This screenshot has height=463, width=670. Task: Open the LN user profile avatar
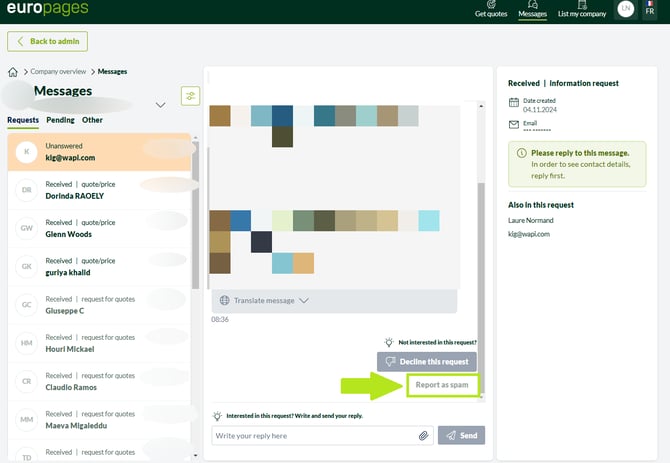pos(626,9)
